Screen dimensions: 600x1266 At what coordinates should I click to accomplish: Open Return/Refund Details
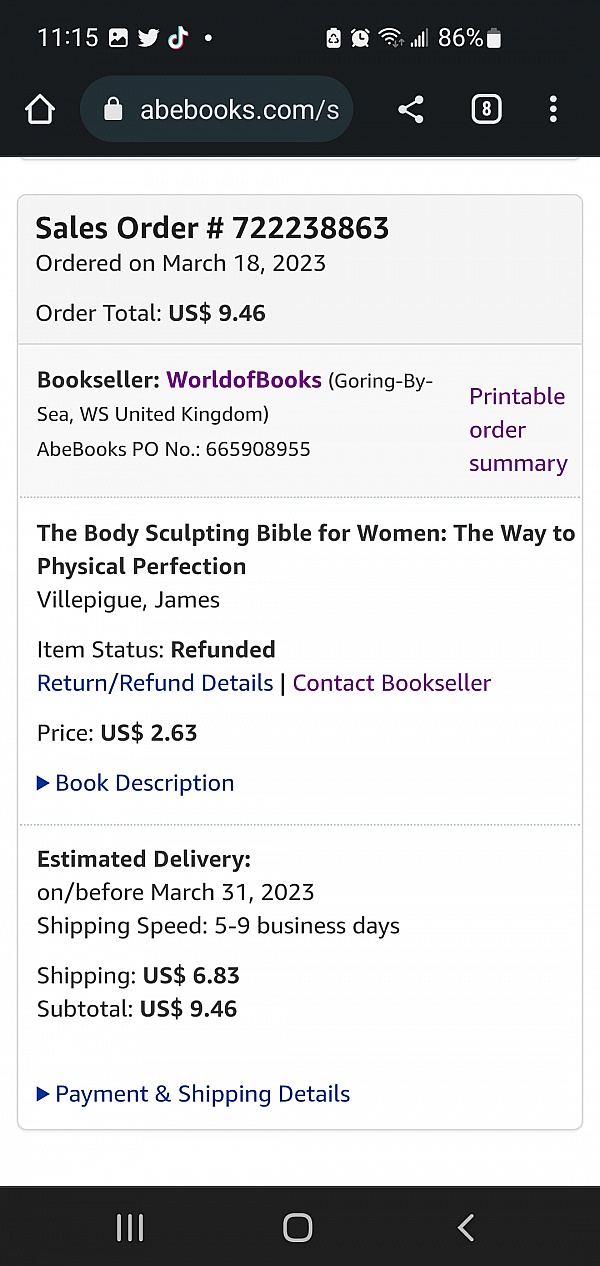154,683
